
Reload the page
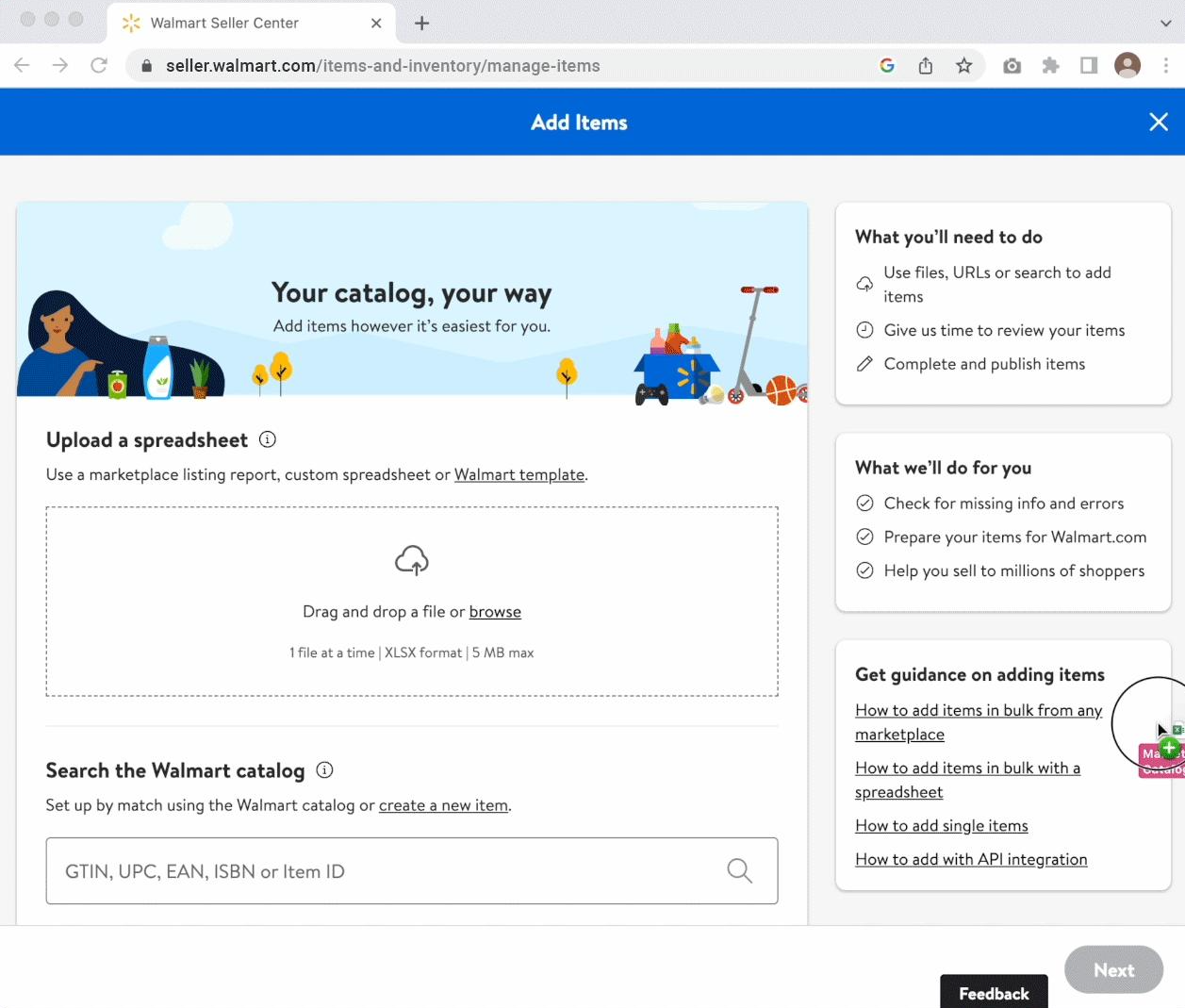(x=99, y=65)
